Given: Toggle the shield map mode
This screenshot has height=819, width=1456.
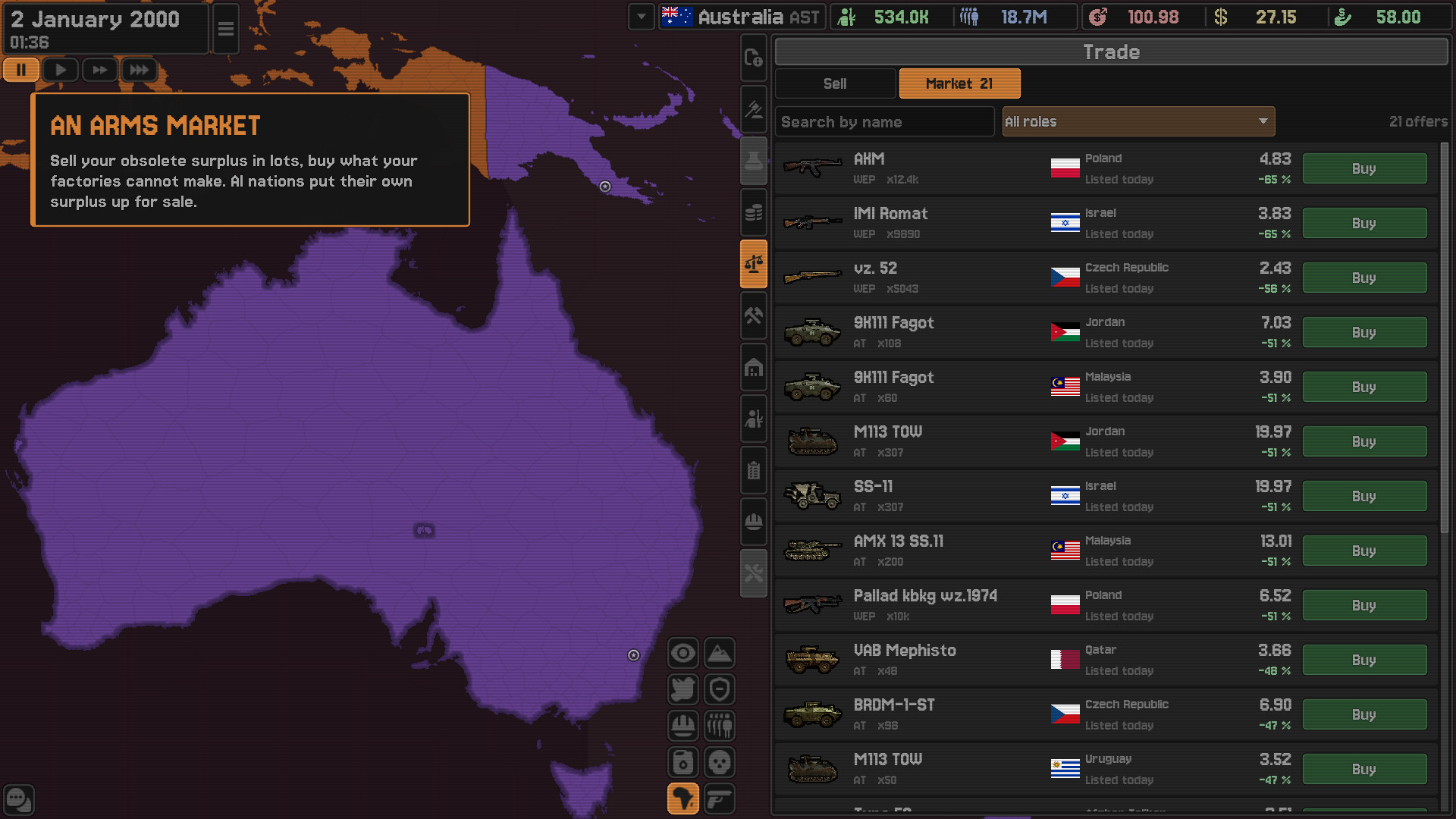Looking at the screenshot, I should [x=720, y=689].
